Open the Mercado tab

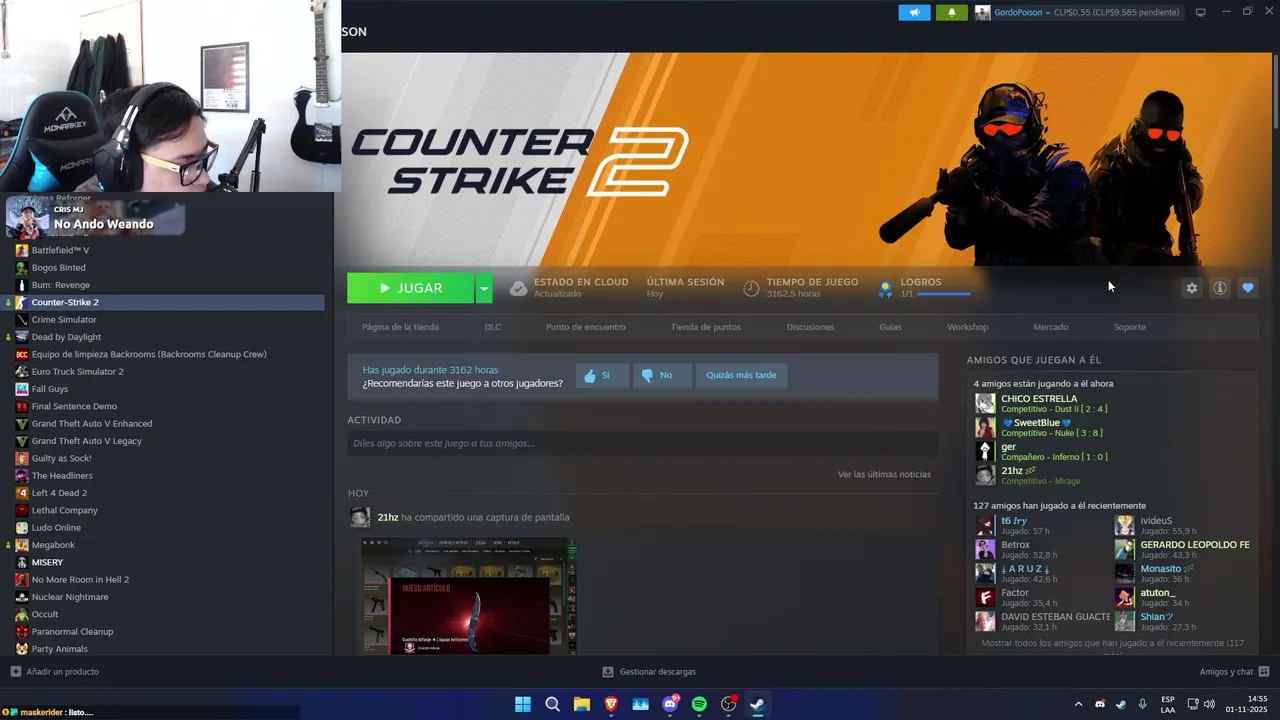[x=1051, y=327]
